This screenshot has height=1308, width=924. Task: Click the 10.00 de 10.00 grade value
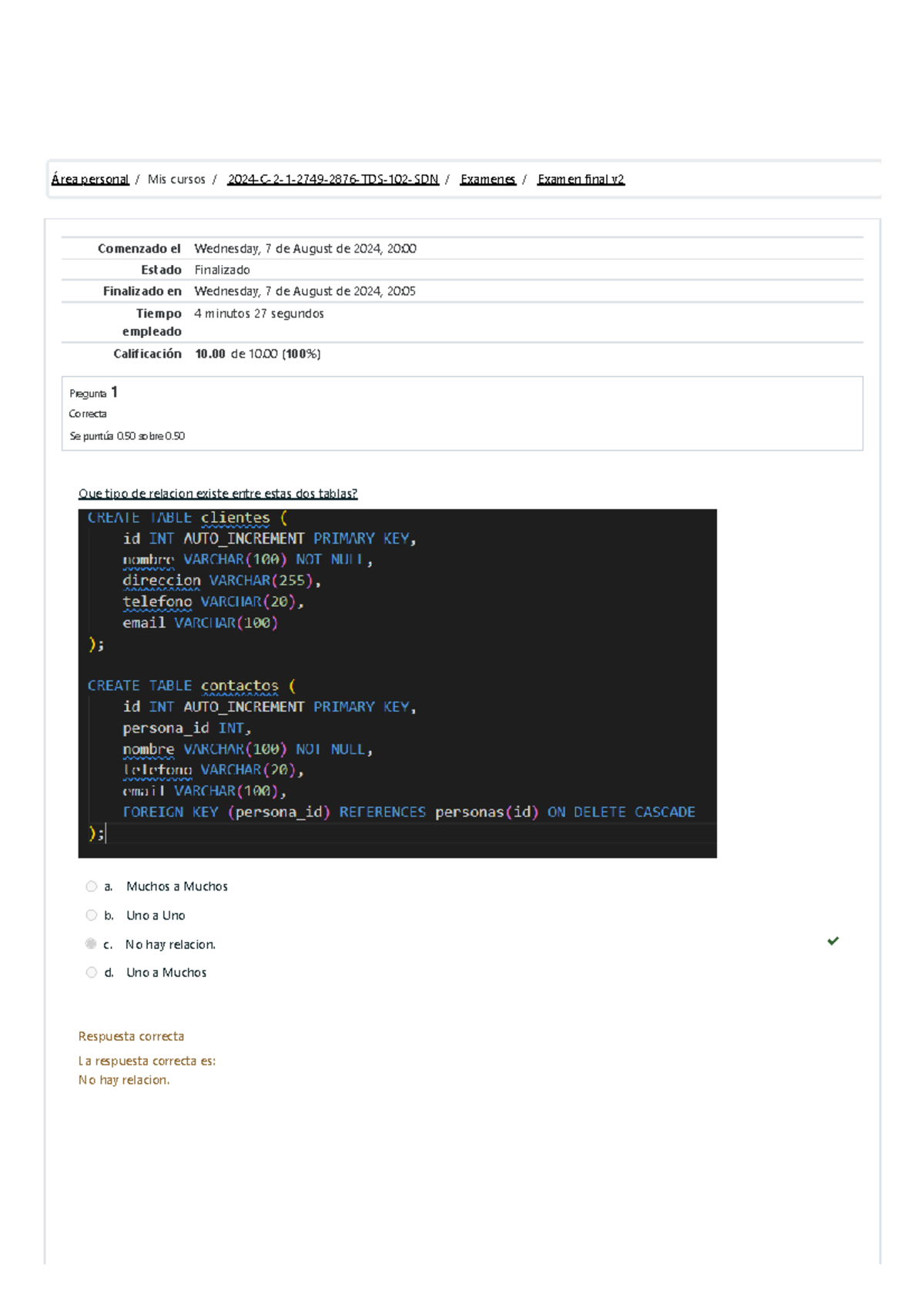257,354
